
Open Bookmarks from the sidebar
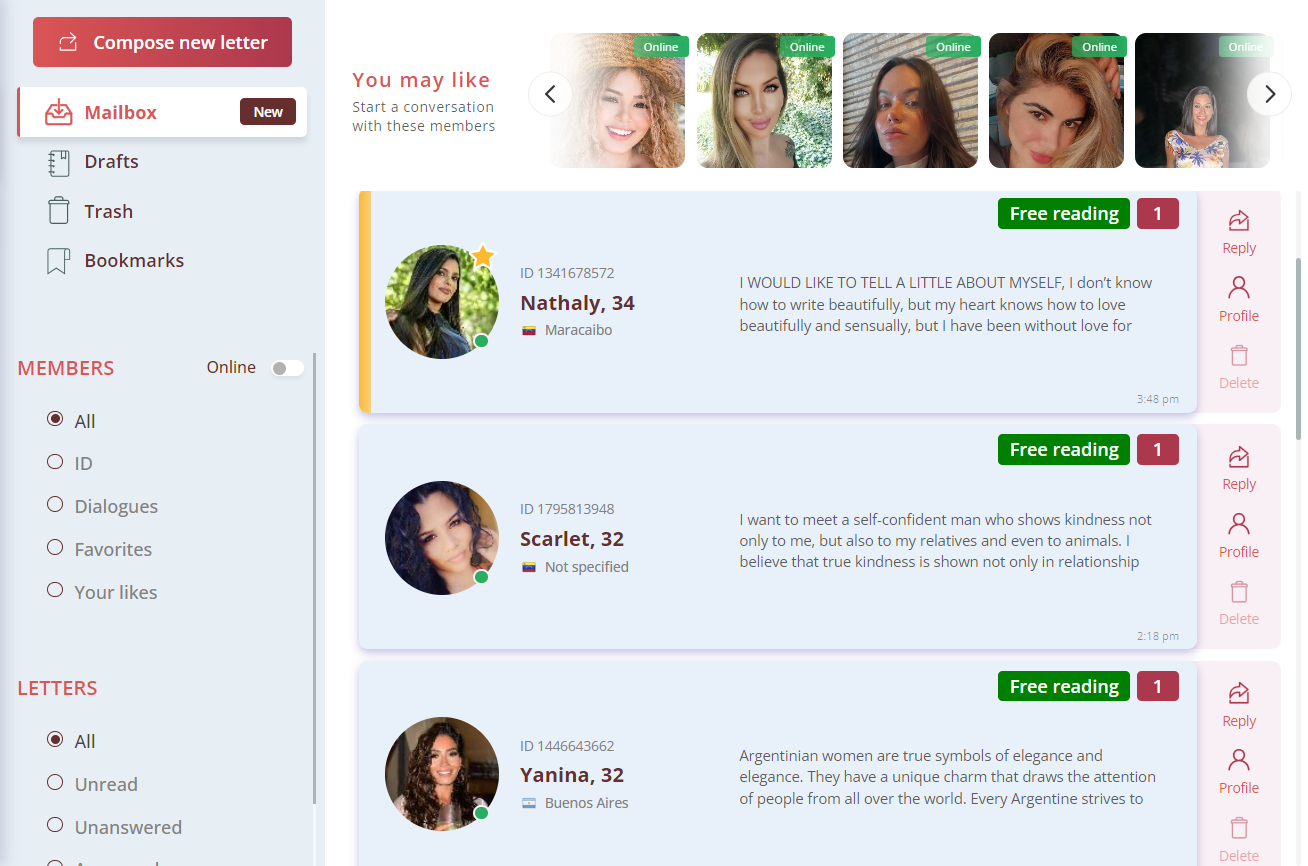(x=134, y=260)
